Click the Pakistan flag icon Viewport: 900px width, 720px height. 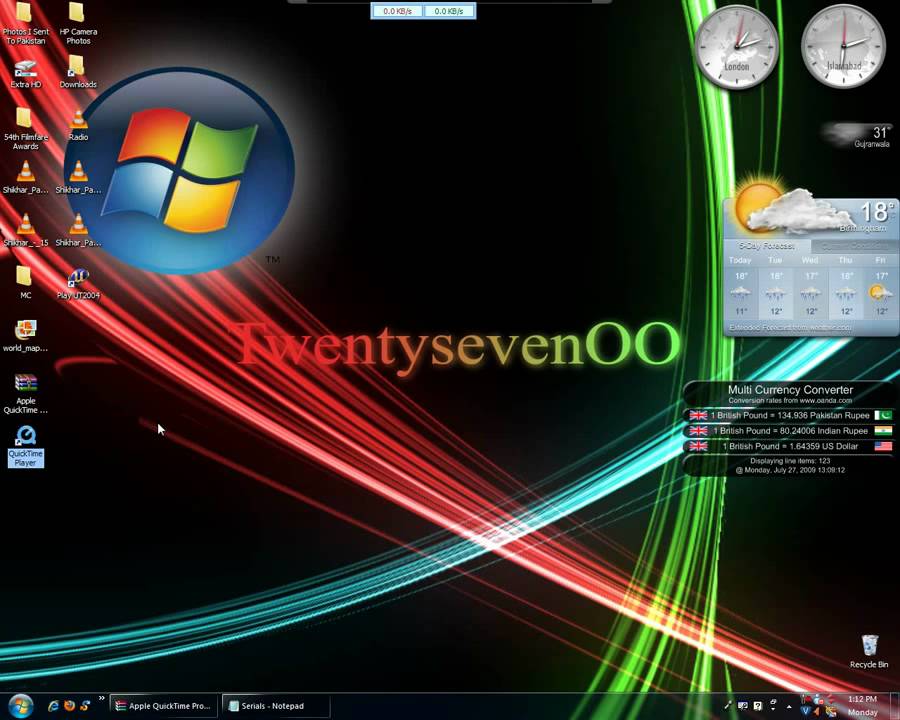tap(883, 415)
